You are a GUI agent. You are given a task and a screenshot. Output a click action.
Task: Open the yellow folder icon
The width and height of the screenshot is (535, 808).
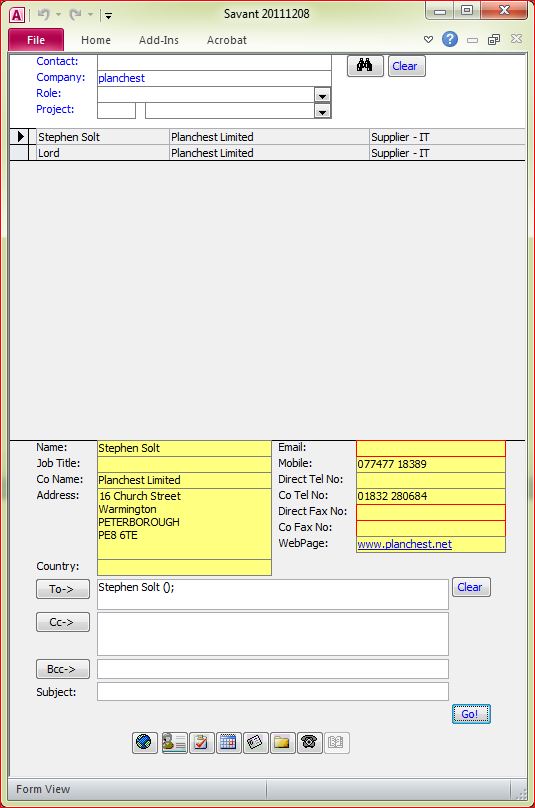click(282, 743)
